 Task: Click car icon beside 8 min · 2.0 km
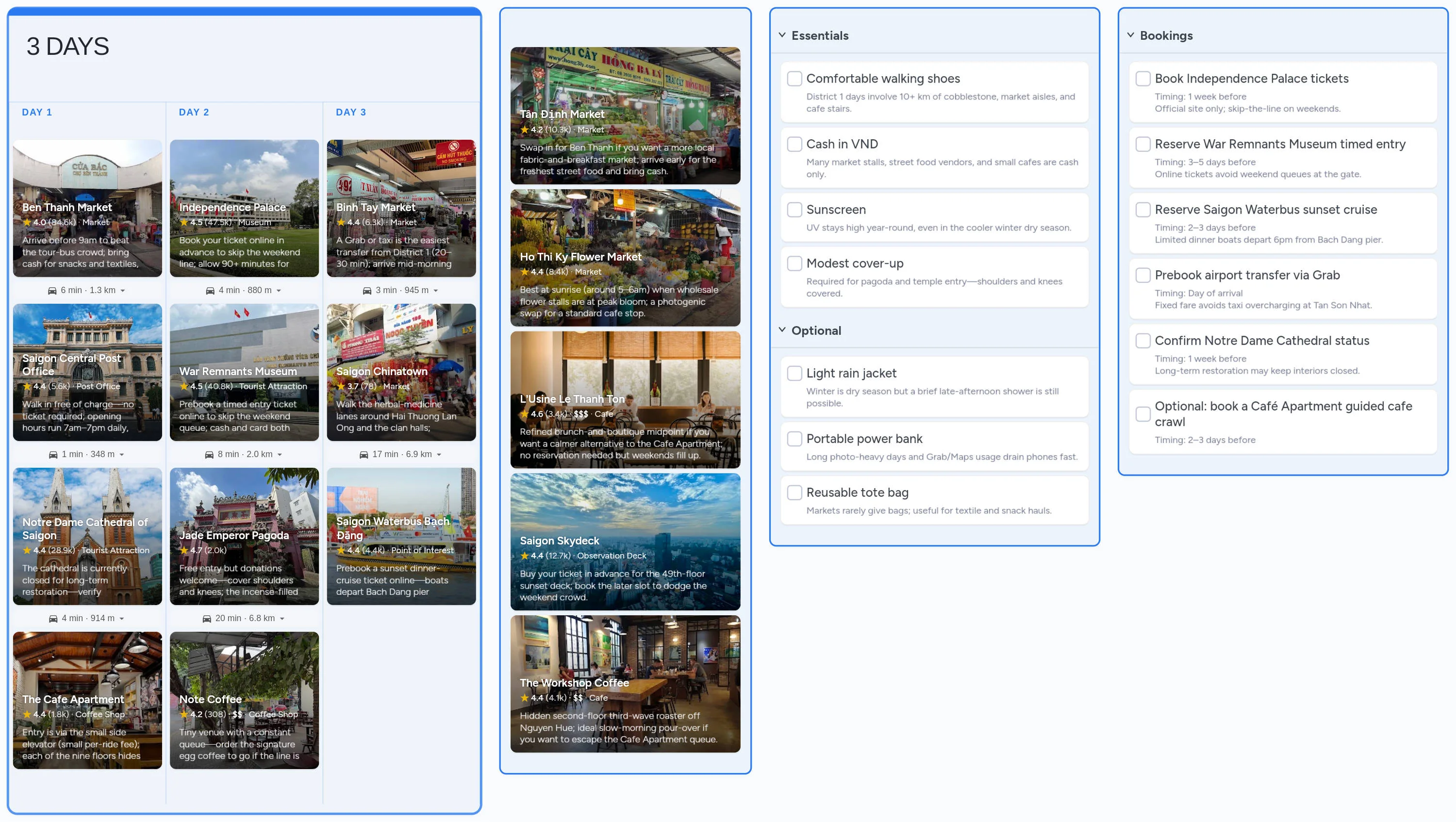[x=209, y=454]
